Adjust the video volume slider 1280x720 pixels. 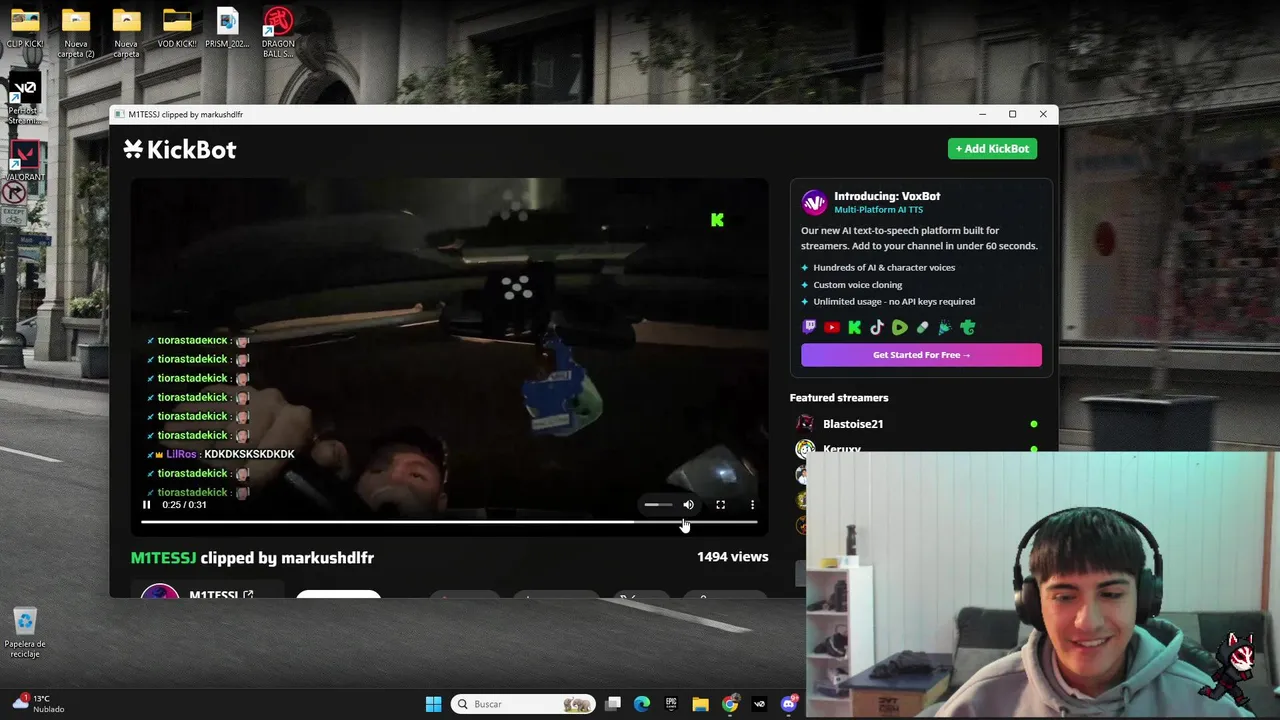tap(658, 505)
